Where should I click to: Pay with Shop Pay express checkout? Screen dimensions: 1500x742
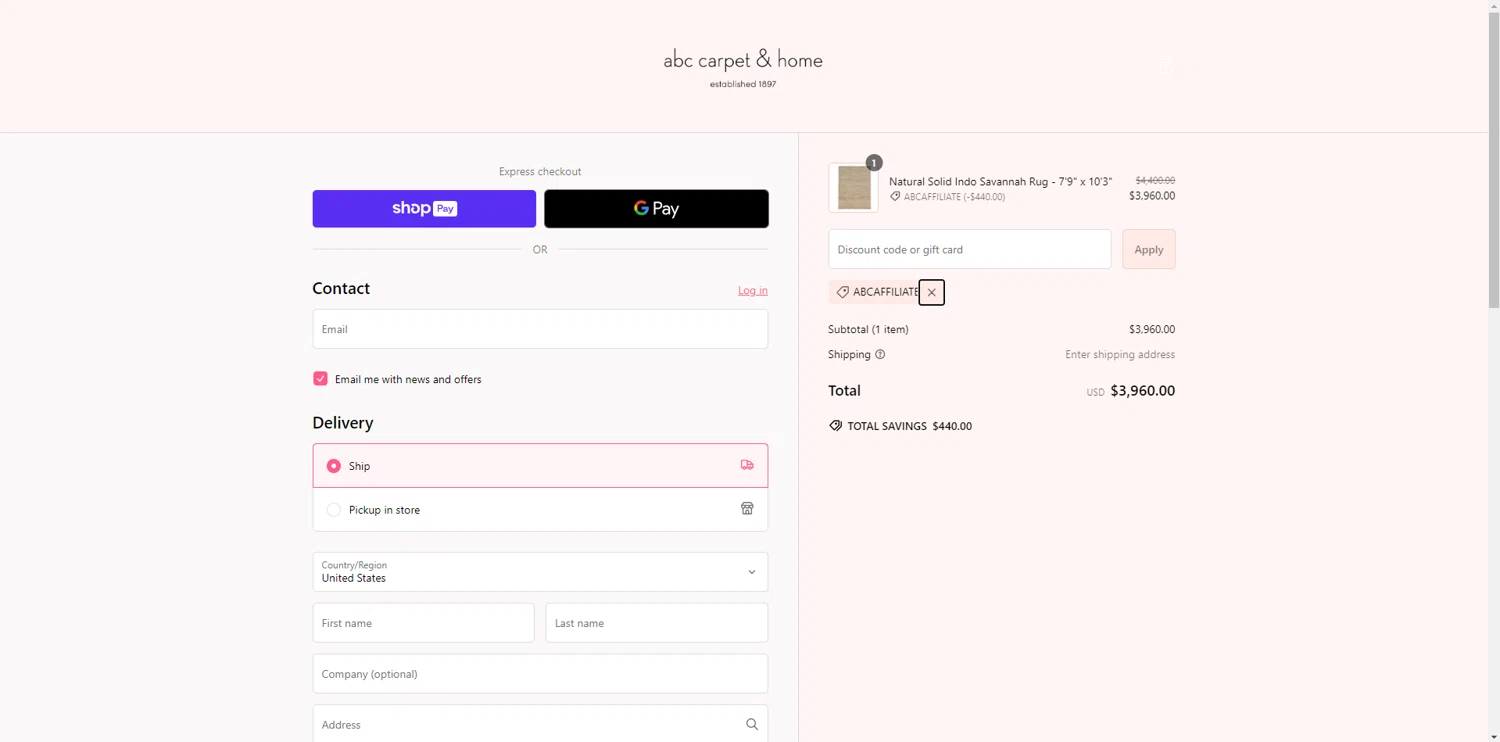click(x=424, y=209)
